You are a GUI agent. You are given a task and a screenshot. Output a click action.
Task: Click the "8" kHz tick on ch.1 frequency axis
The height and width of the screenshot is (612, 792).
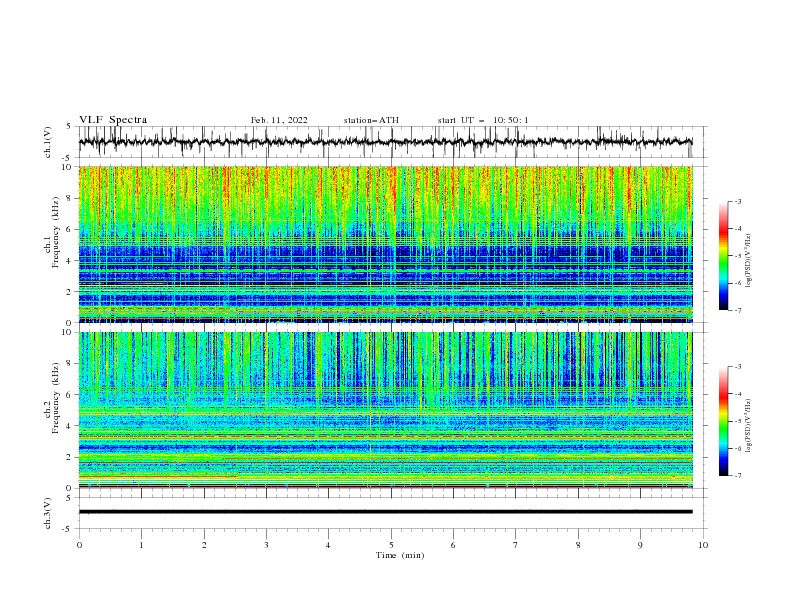click(70, 198)
